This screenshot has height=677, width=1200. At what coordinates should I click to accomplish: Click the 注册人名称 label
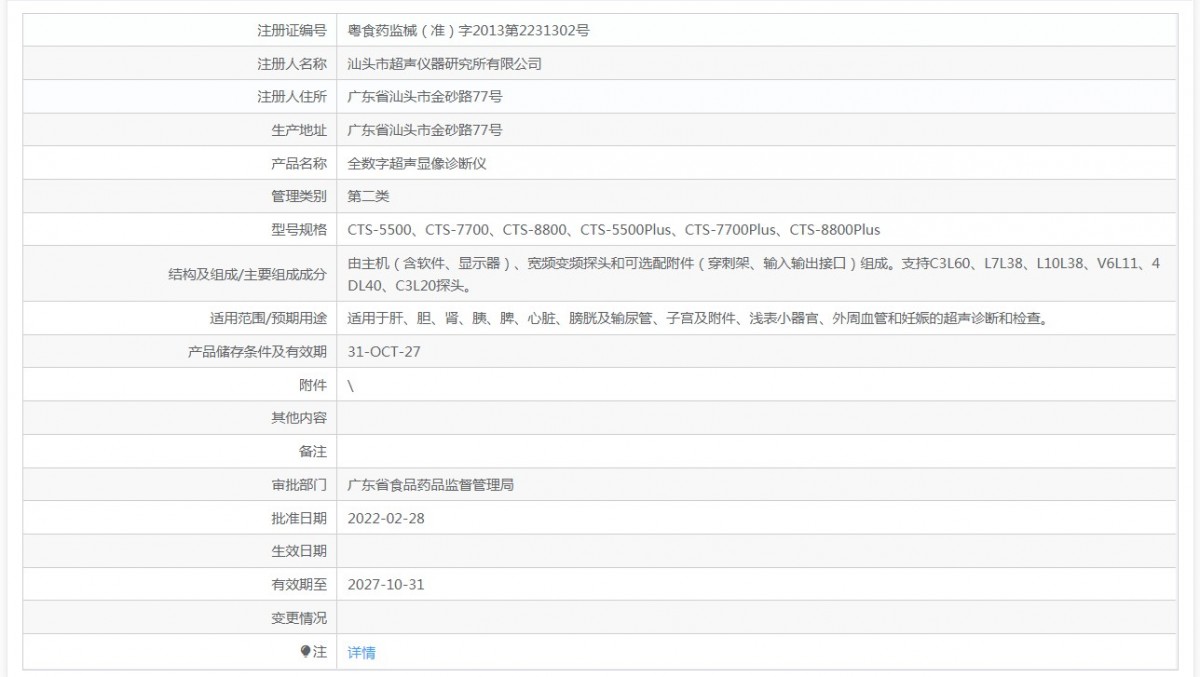pyautogui.click(x=291, y=63)
